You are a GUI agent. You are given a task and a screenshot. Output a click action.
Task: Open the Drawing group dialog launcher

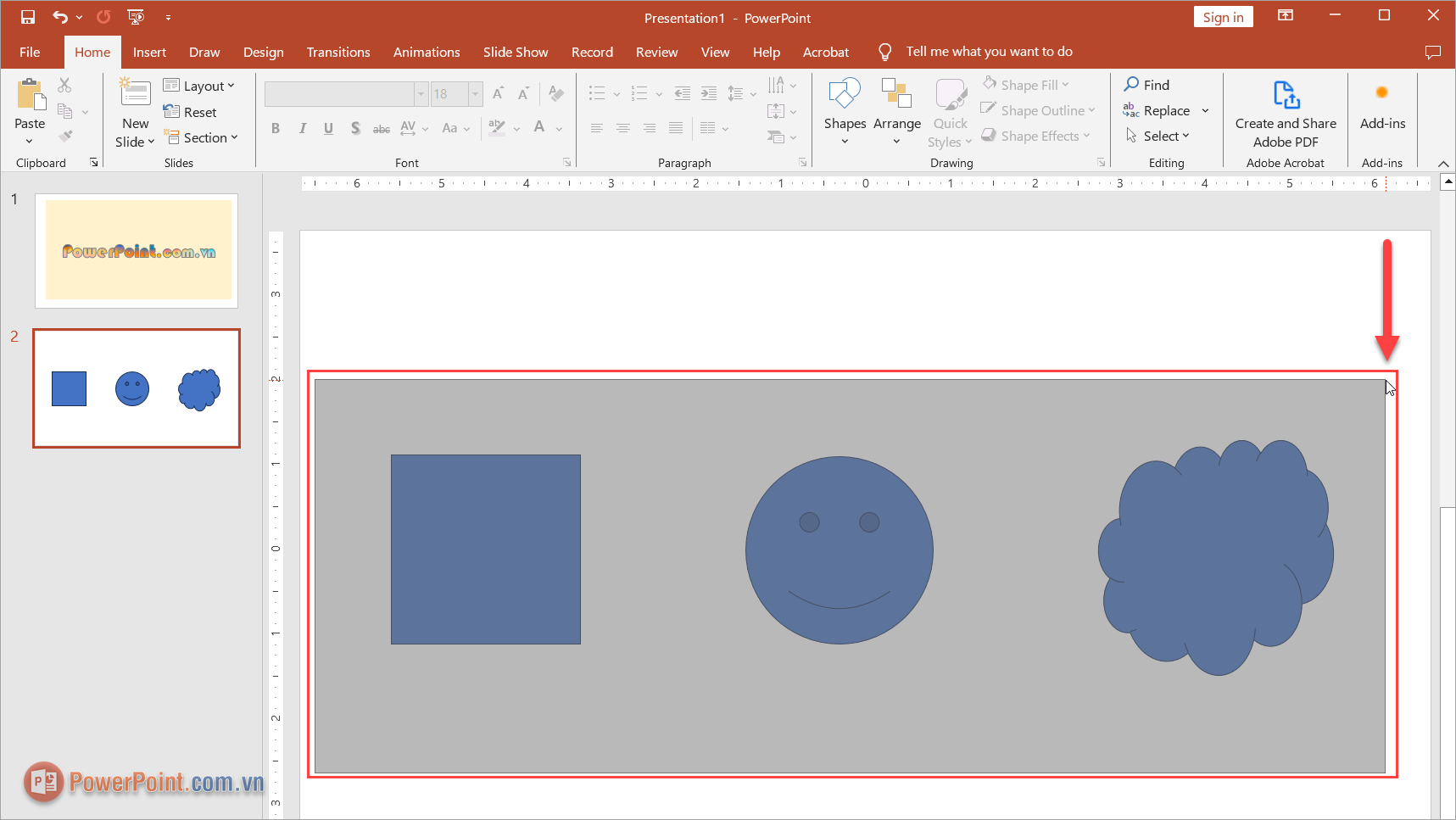[x=1101, y=162]
